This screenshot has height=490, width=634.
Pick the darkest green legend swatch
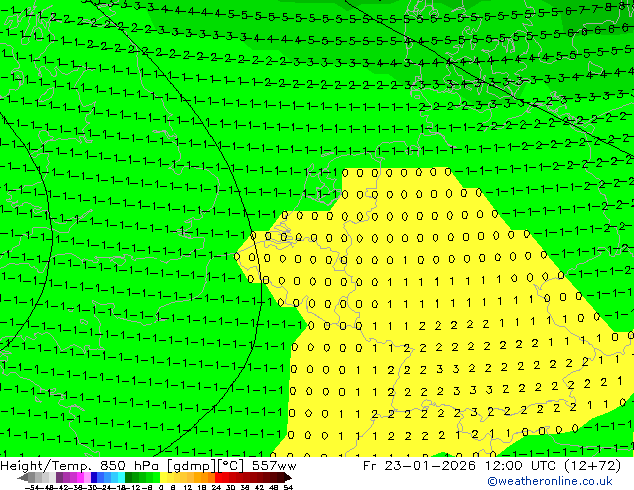pos(129,477)
